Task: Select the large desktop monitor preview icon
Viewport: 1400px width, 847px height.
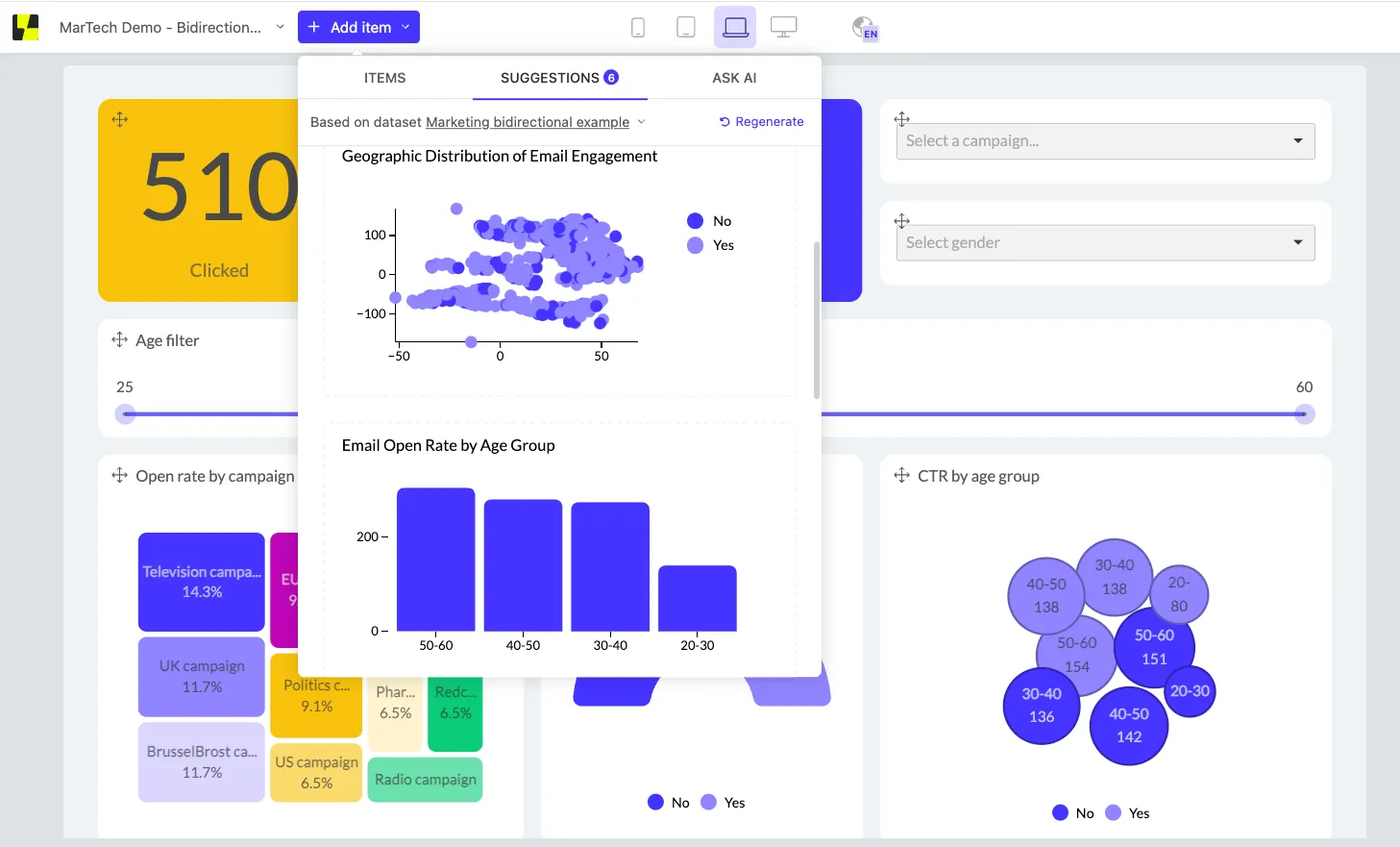Action: pyautogui.click(x=784, y=28)
